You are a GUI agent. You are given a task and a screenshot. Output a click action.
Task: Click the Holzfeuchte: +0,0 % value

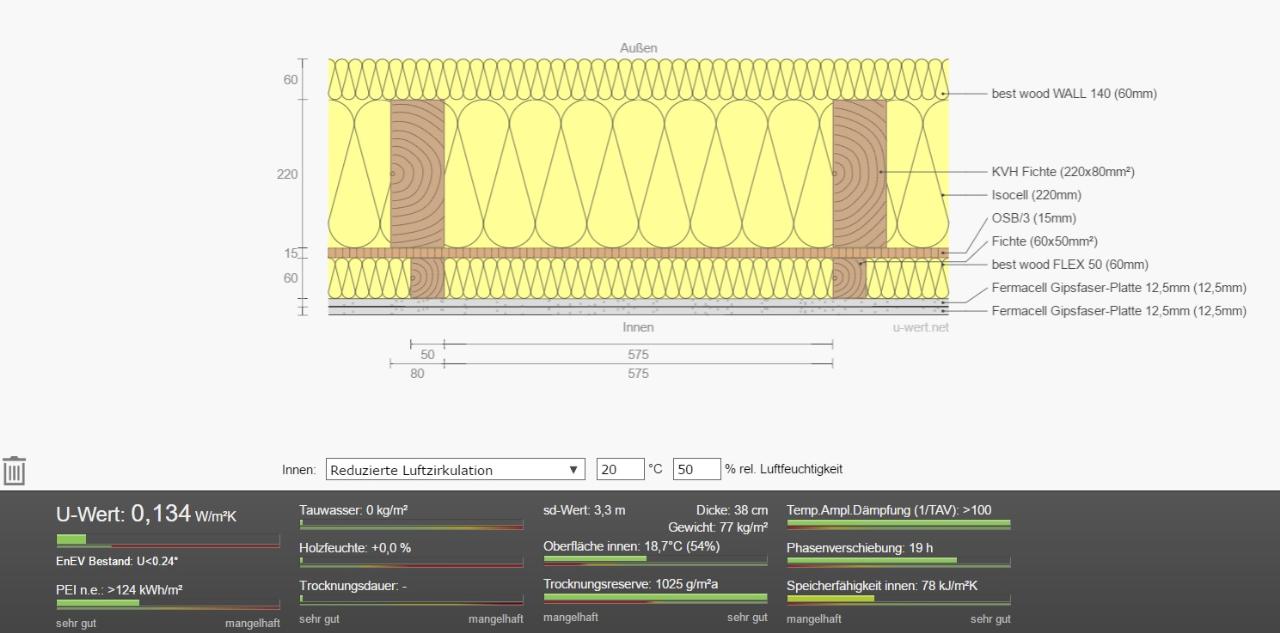tap(355, 548)
